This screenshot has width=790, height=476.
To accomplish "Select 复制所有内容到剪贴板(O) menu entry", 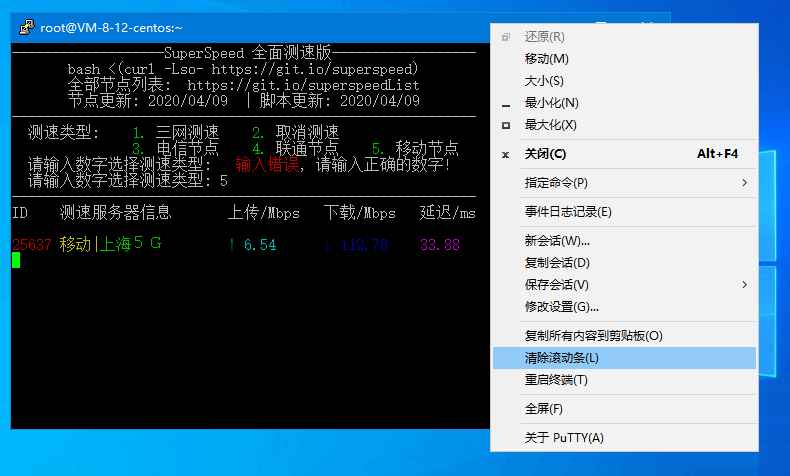I will [x=593, y=336].
